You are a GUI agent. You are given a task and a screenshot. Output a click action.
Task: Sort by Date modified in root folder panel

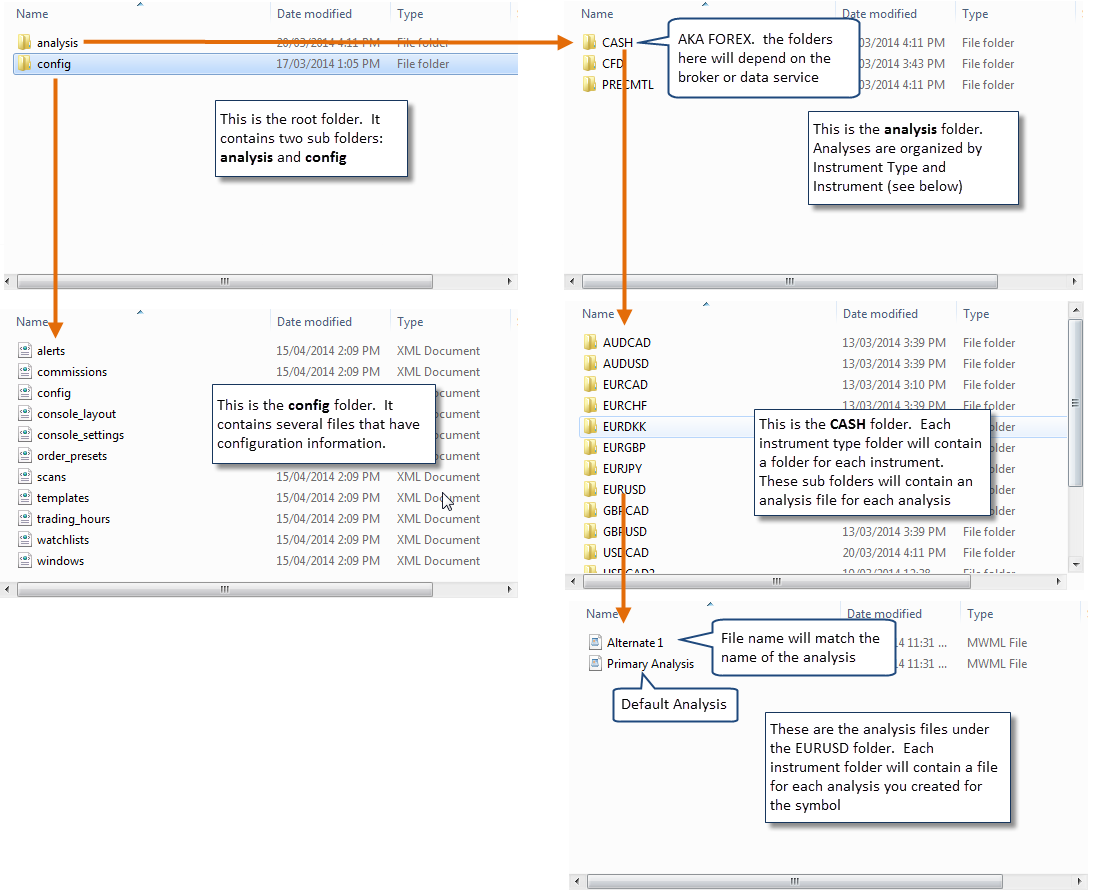click(x=314, y=14)
